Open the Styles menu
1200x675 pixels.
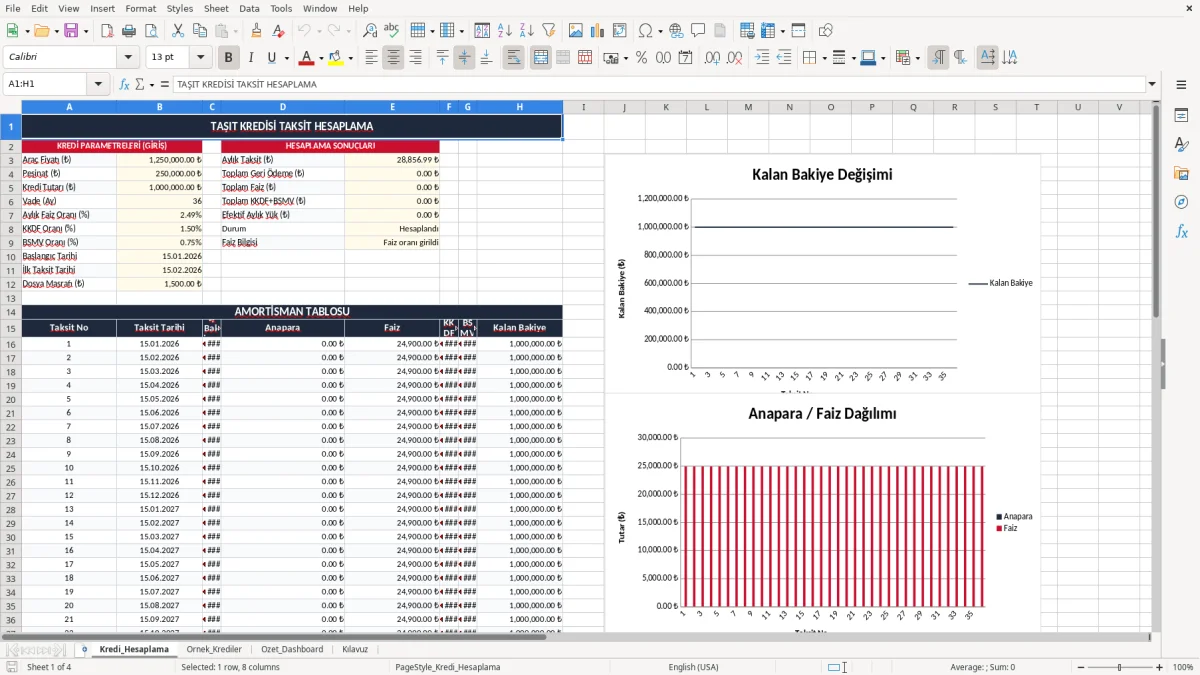180,8
